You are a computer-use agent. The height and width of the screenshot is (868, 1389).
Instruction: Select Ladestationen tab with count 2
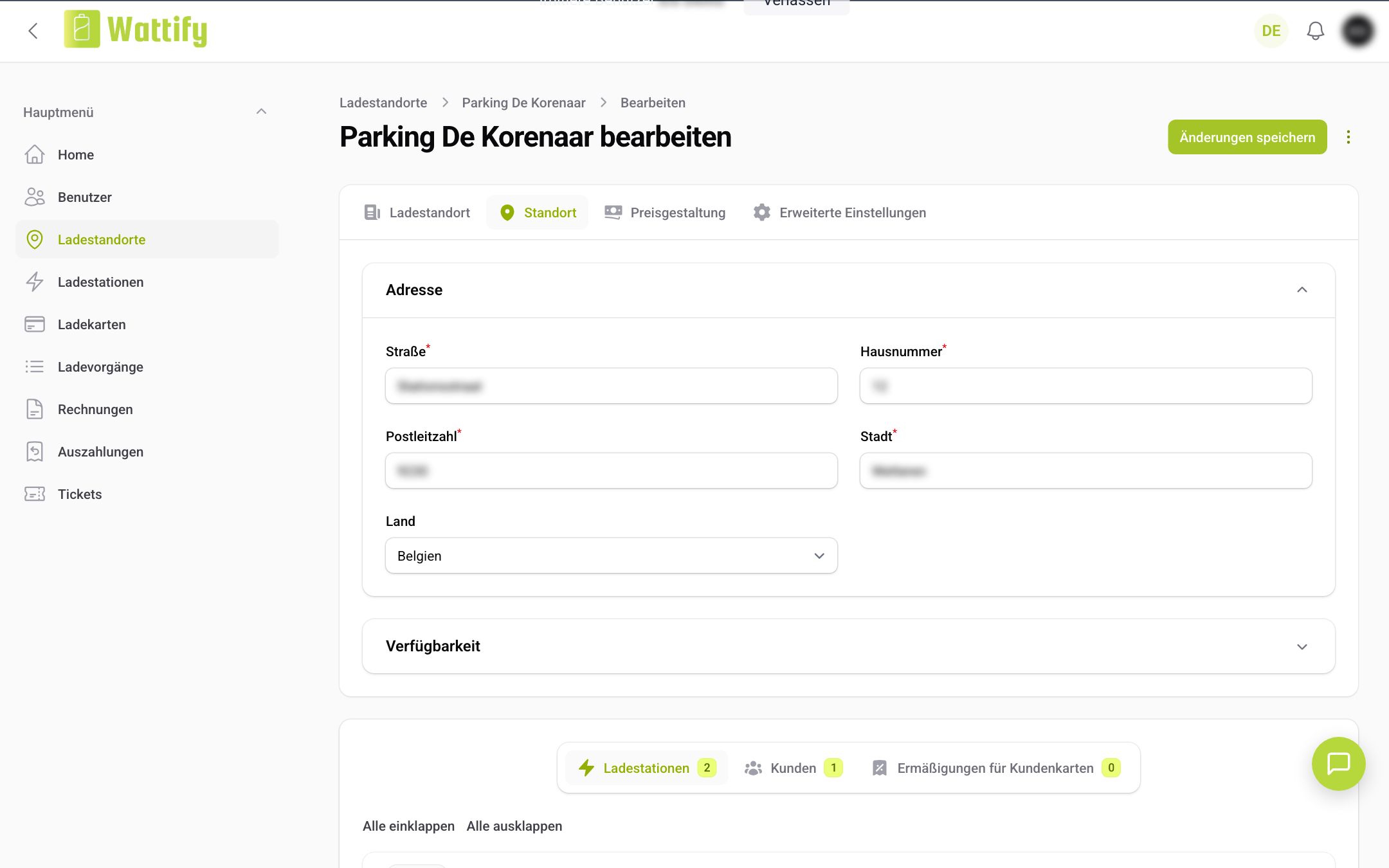pos(646,768)
